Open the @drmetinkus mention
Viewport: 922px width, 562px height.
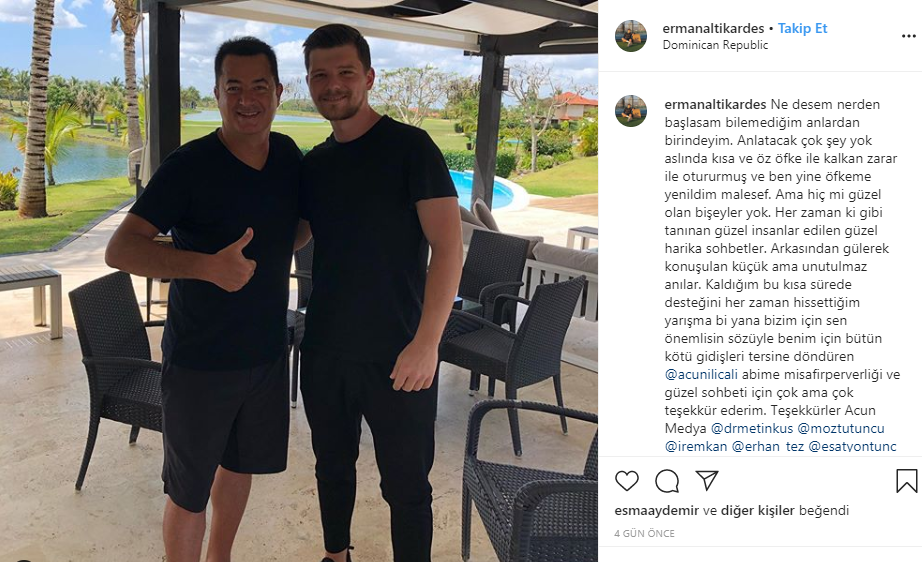(752, 429)
